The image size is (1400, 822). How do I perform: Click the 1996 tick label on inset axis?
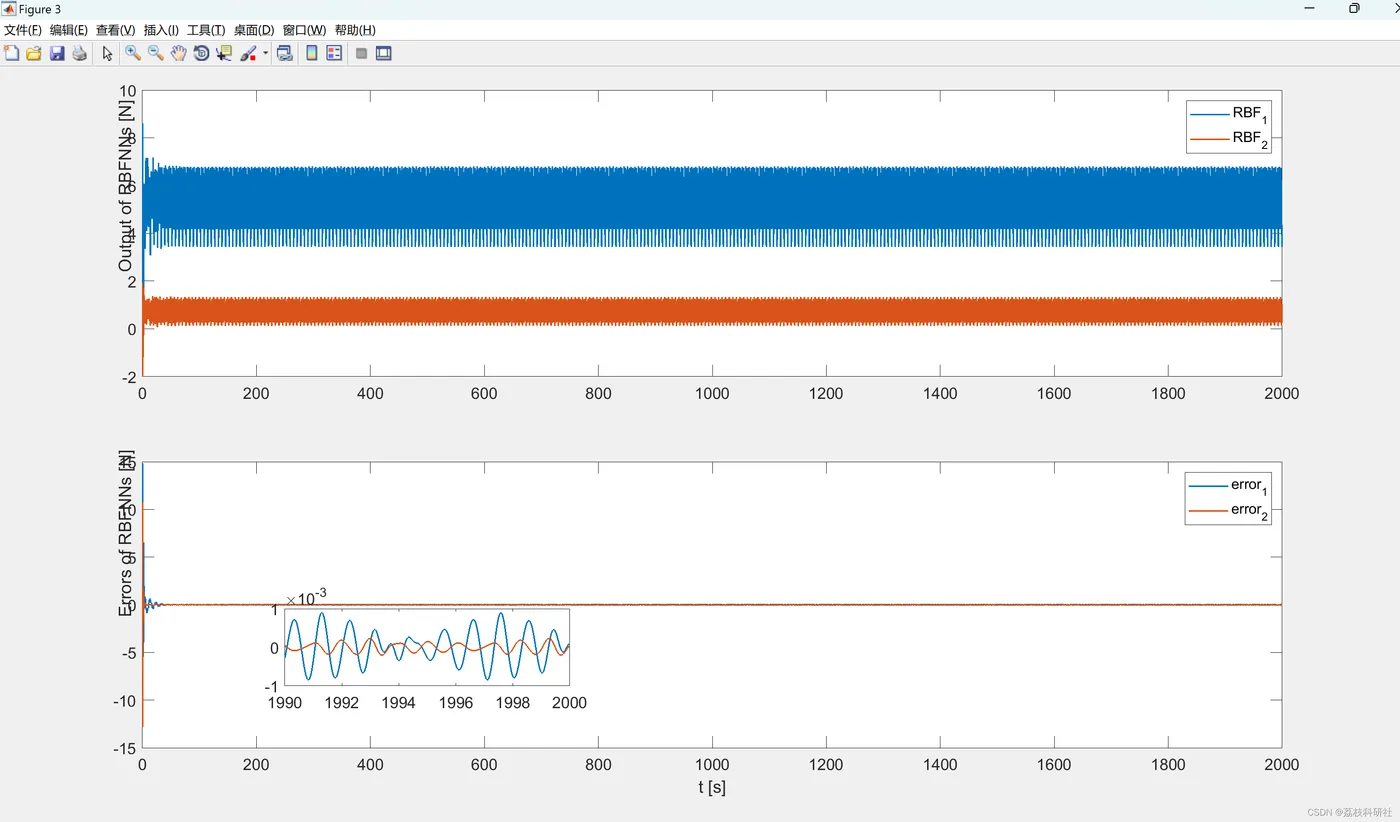[x=456, y=703]
